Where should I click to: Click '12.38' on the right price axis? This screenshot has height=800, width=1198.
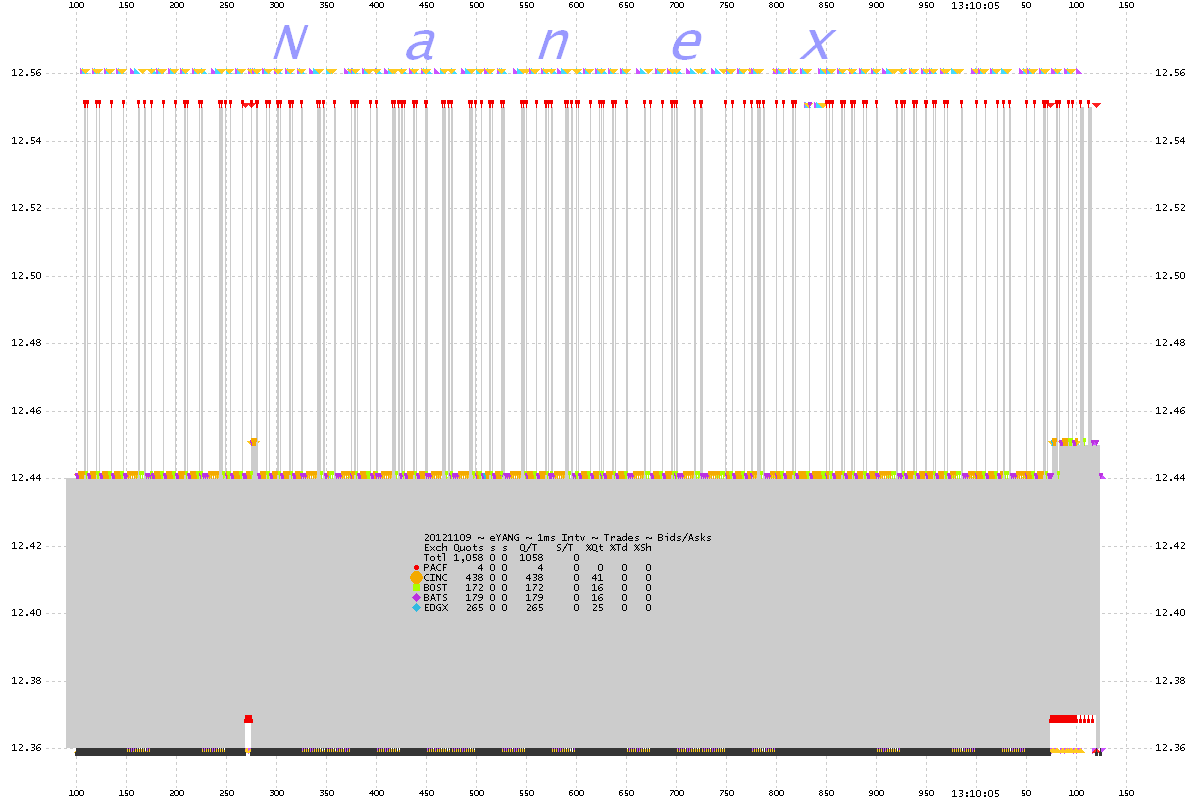[x=1170, y=681]
